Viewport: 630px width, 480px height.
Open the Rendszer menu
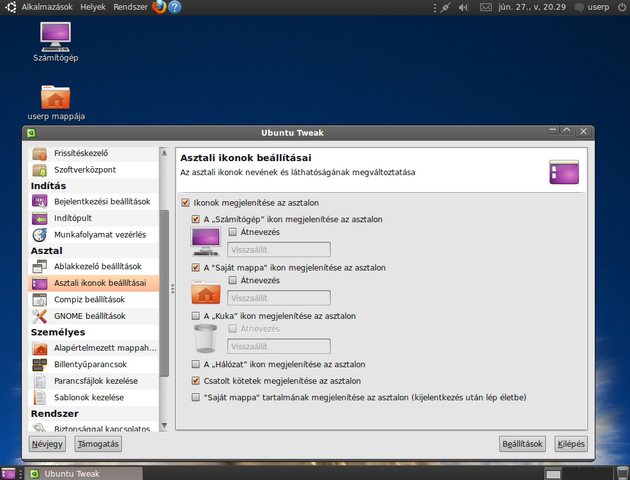[x=131, y=7]
